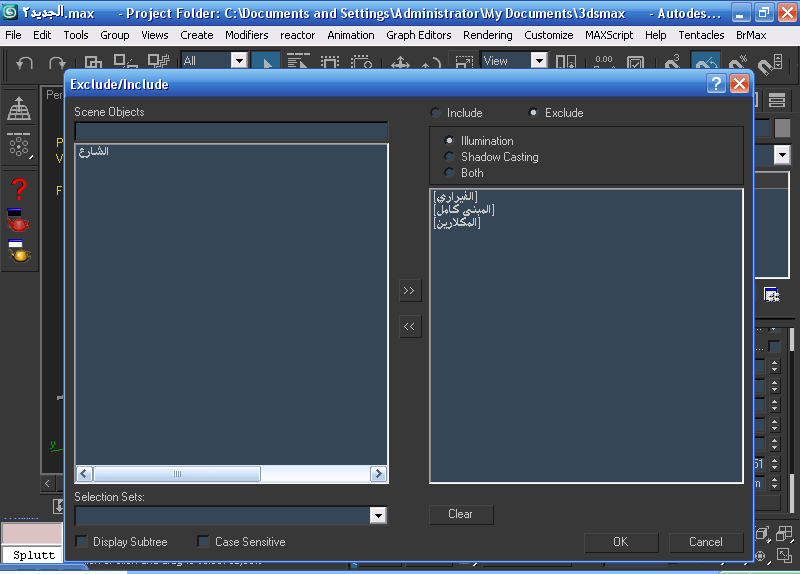Move object right with >> button
This screenshot has width=800, height=574.
[x=410, y=290]
